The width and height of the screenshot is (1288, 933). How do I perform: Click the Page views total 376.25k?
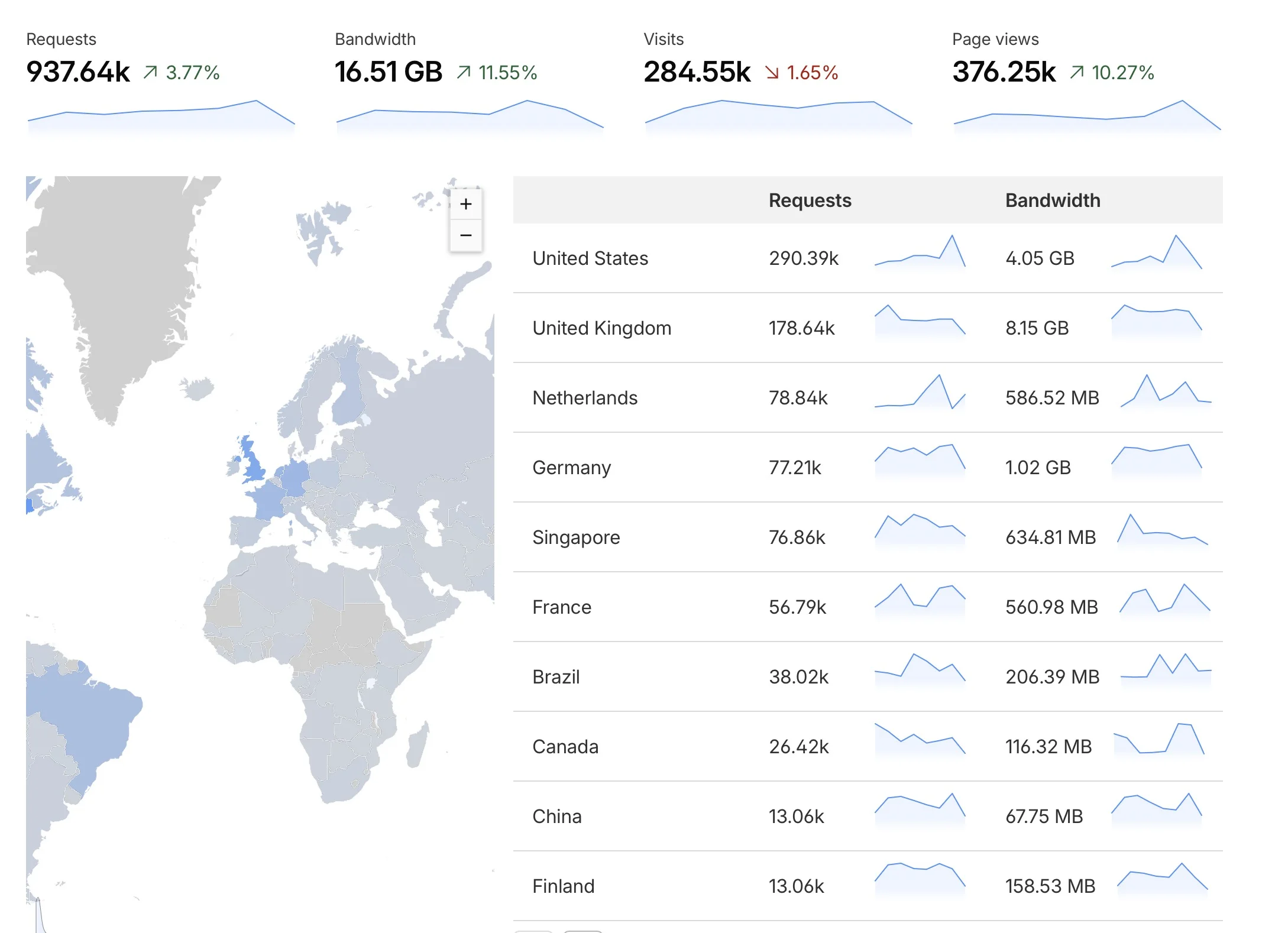1004,72
